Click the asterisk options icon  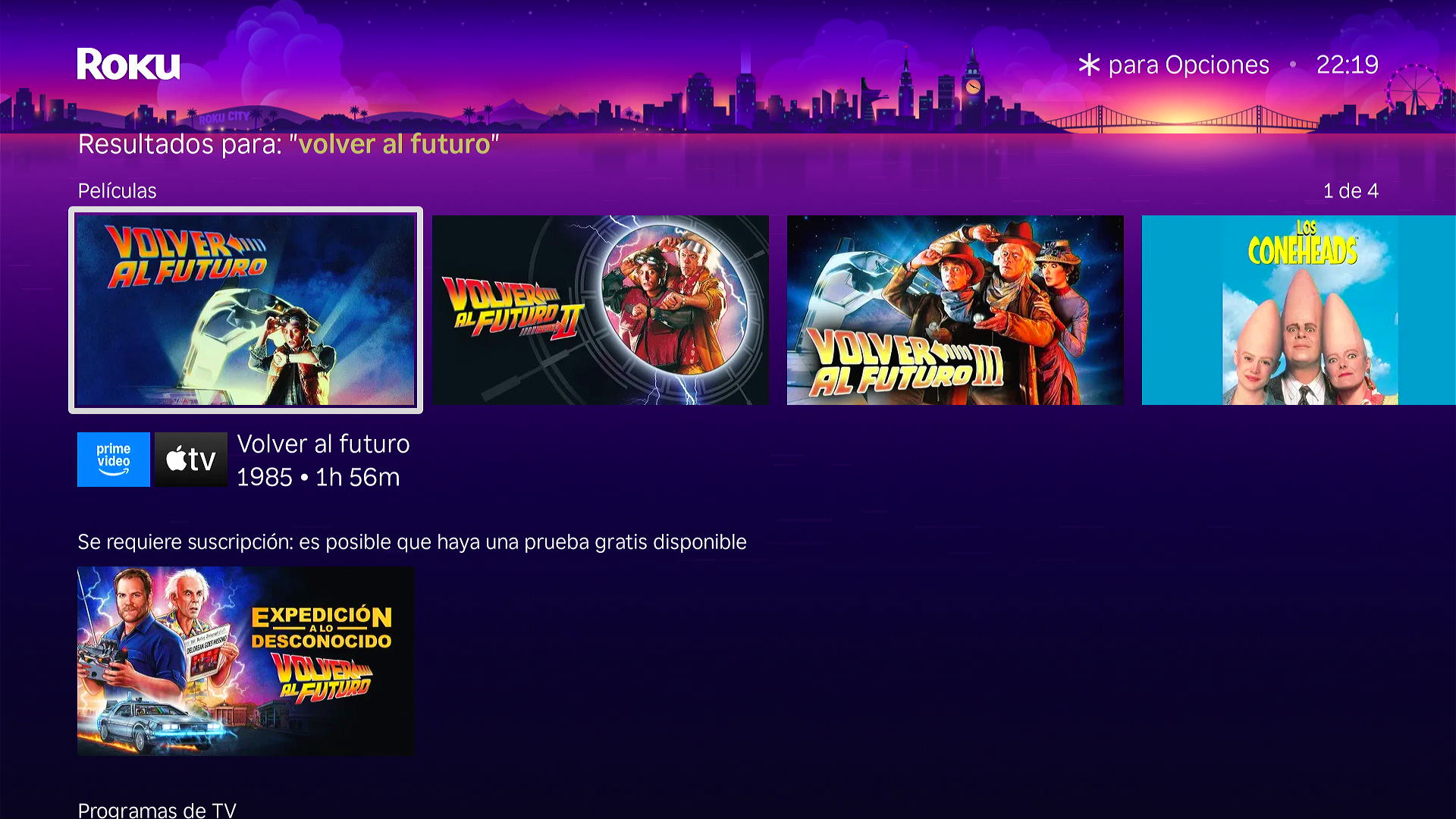pos(1089,64)
